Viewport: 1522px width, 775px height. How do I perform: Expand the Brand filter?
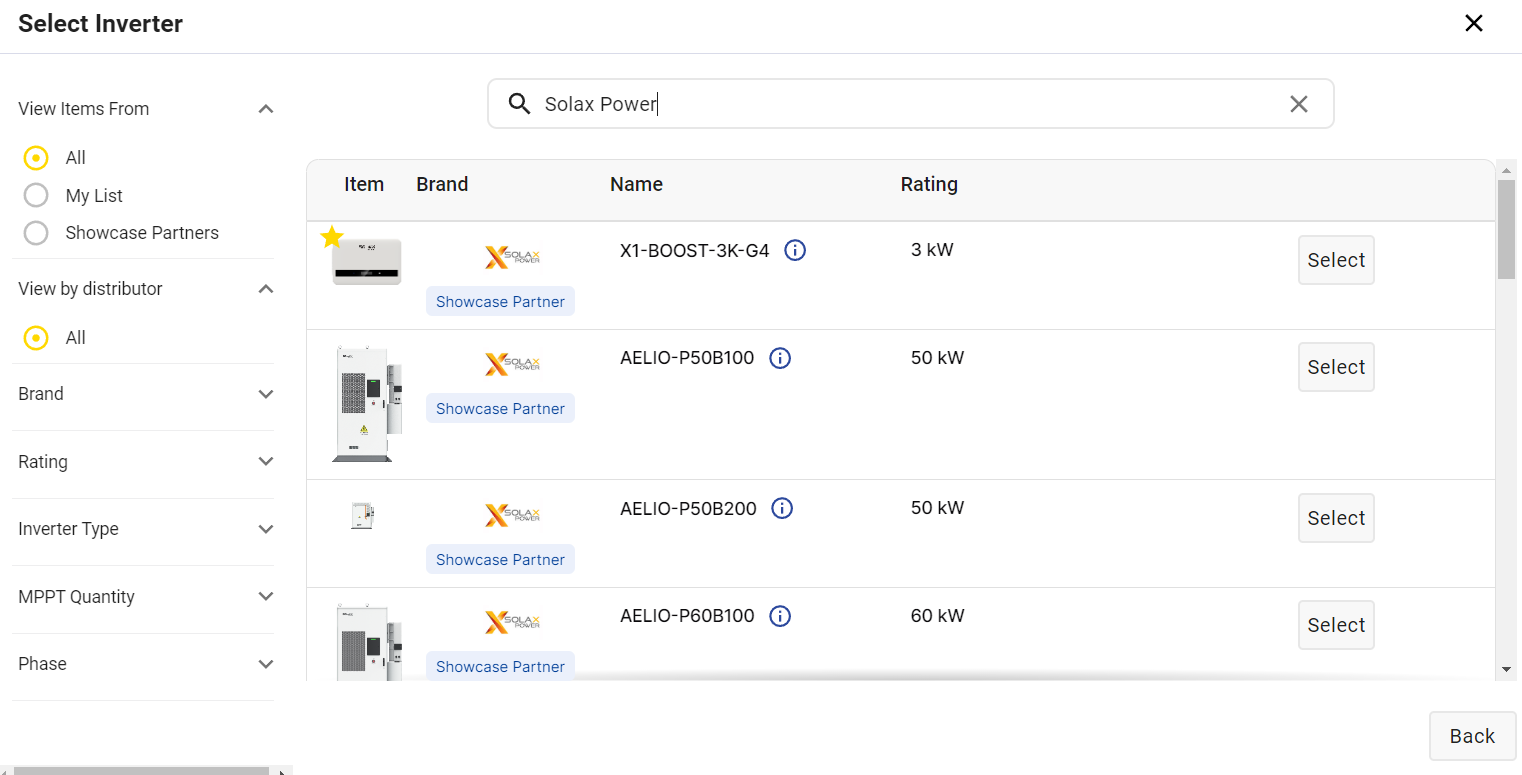[x=266, y=394]
